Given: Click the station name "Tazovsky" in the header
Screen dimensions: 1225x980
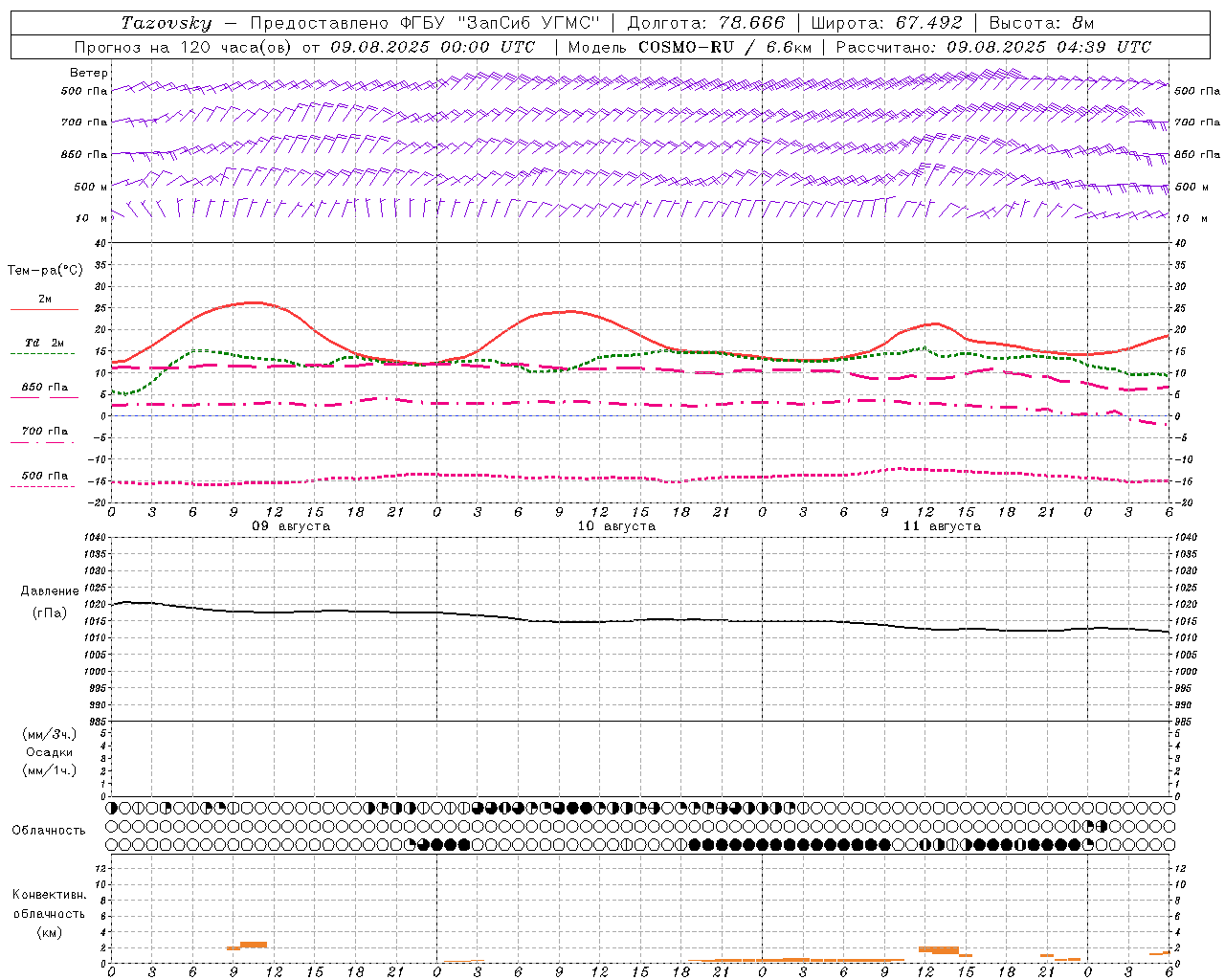Looking at the screenshot, I should (x=167, y=23).
